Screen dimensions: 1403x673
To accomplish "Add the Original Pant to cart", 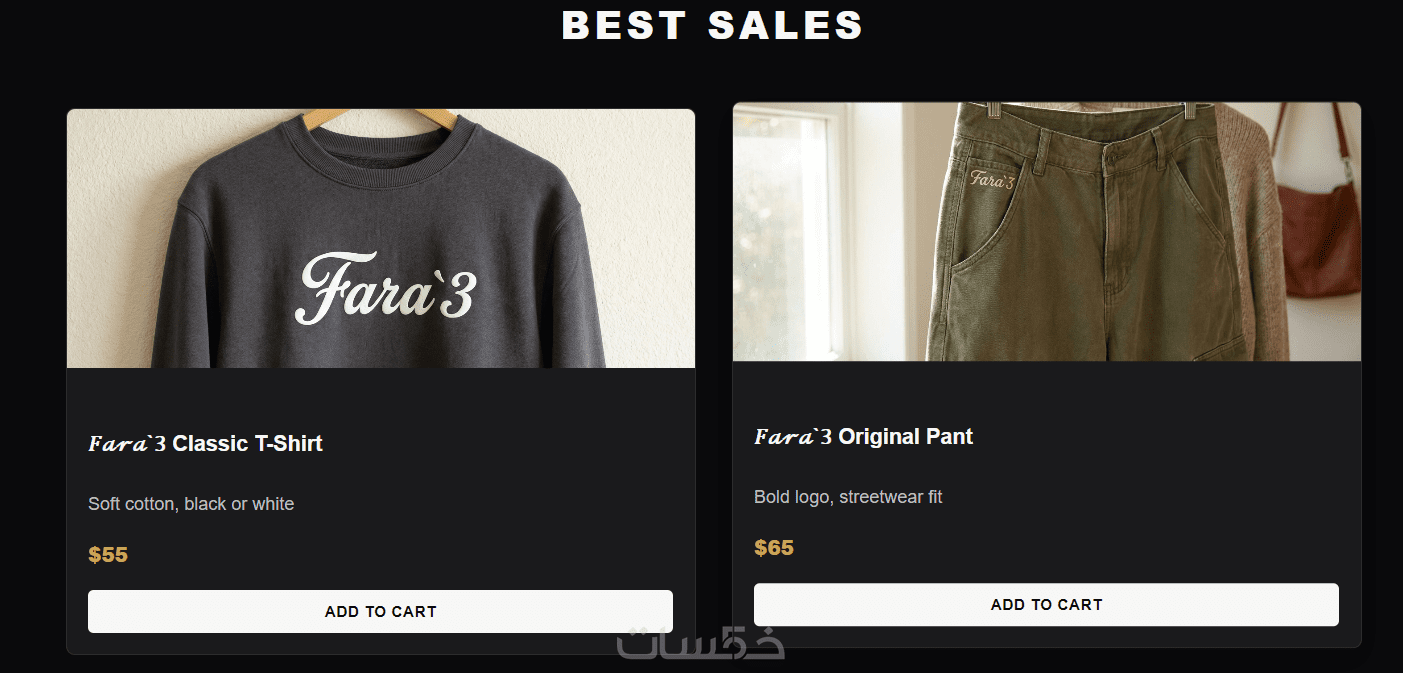I will 1046,604.
